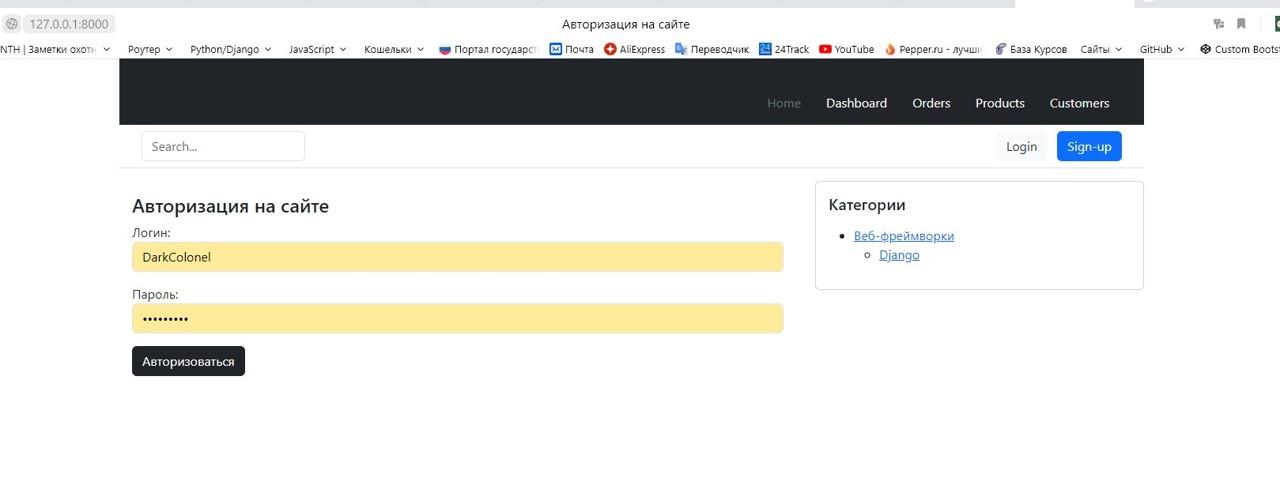Expand the GitHub bookmarks folder
The width and height of the screenshot is (1280, 493).
pos(1162,49)
